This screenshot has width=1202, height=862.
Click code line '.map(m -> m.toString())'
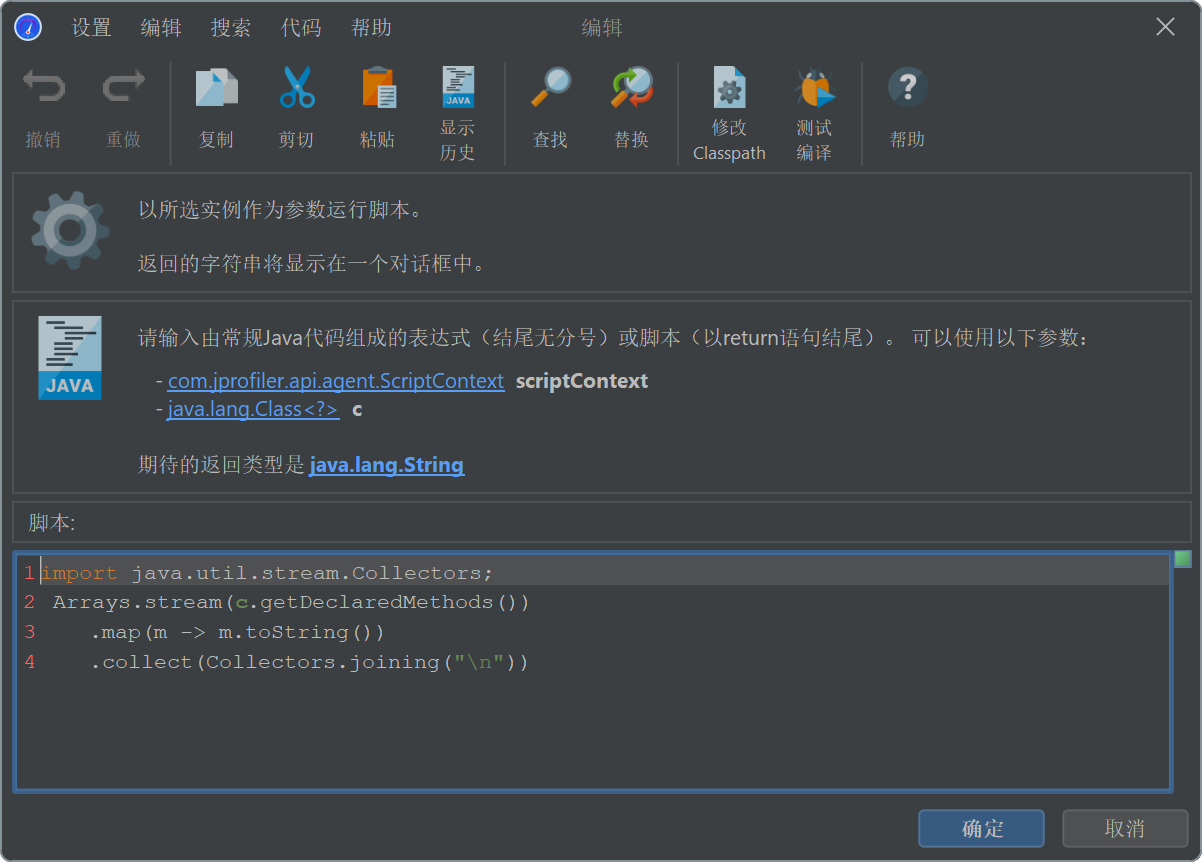237,632
